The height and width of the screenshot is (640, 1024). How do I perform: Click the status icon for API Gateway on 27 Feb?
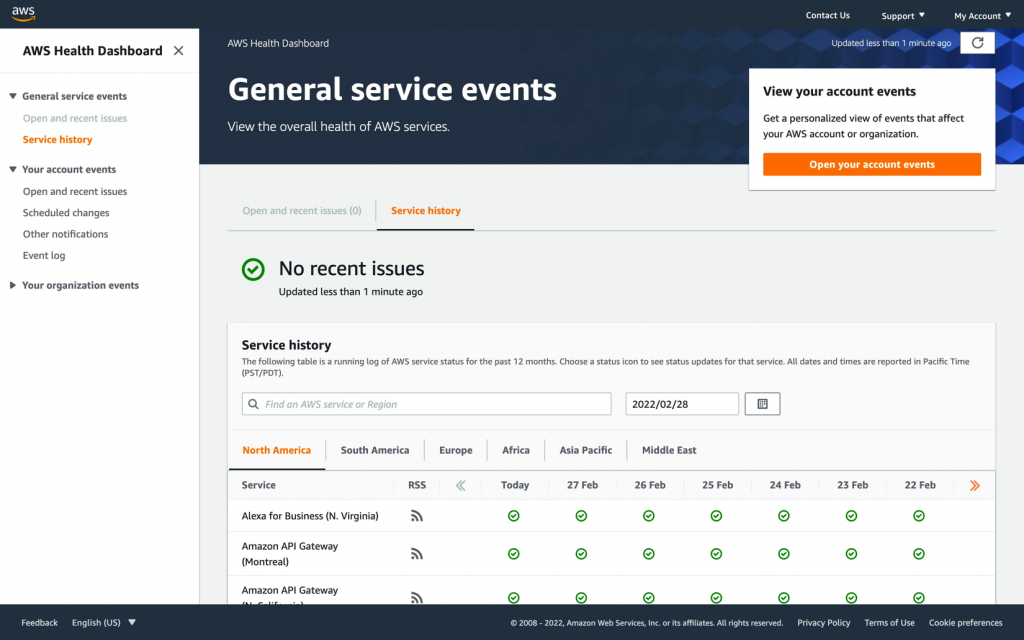tap(581, 553)
